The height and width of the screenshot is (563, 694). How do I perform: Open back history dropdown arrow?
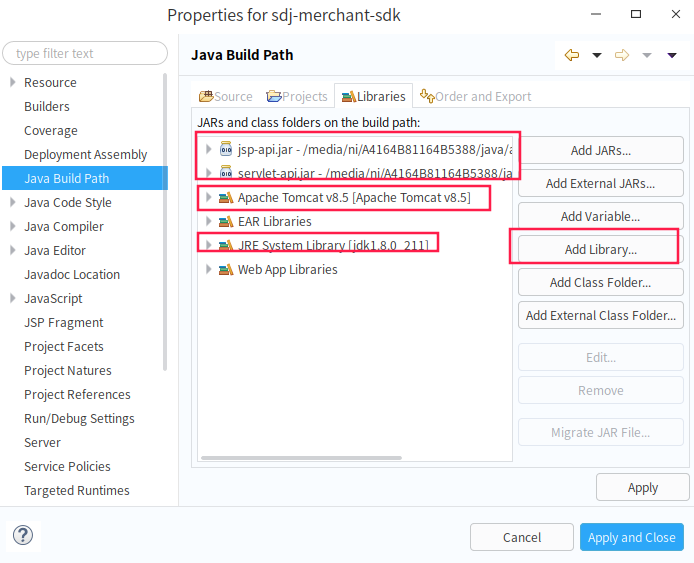tap(597, 55)
